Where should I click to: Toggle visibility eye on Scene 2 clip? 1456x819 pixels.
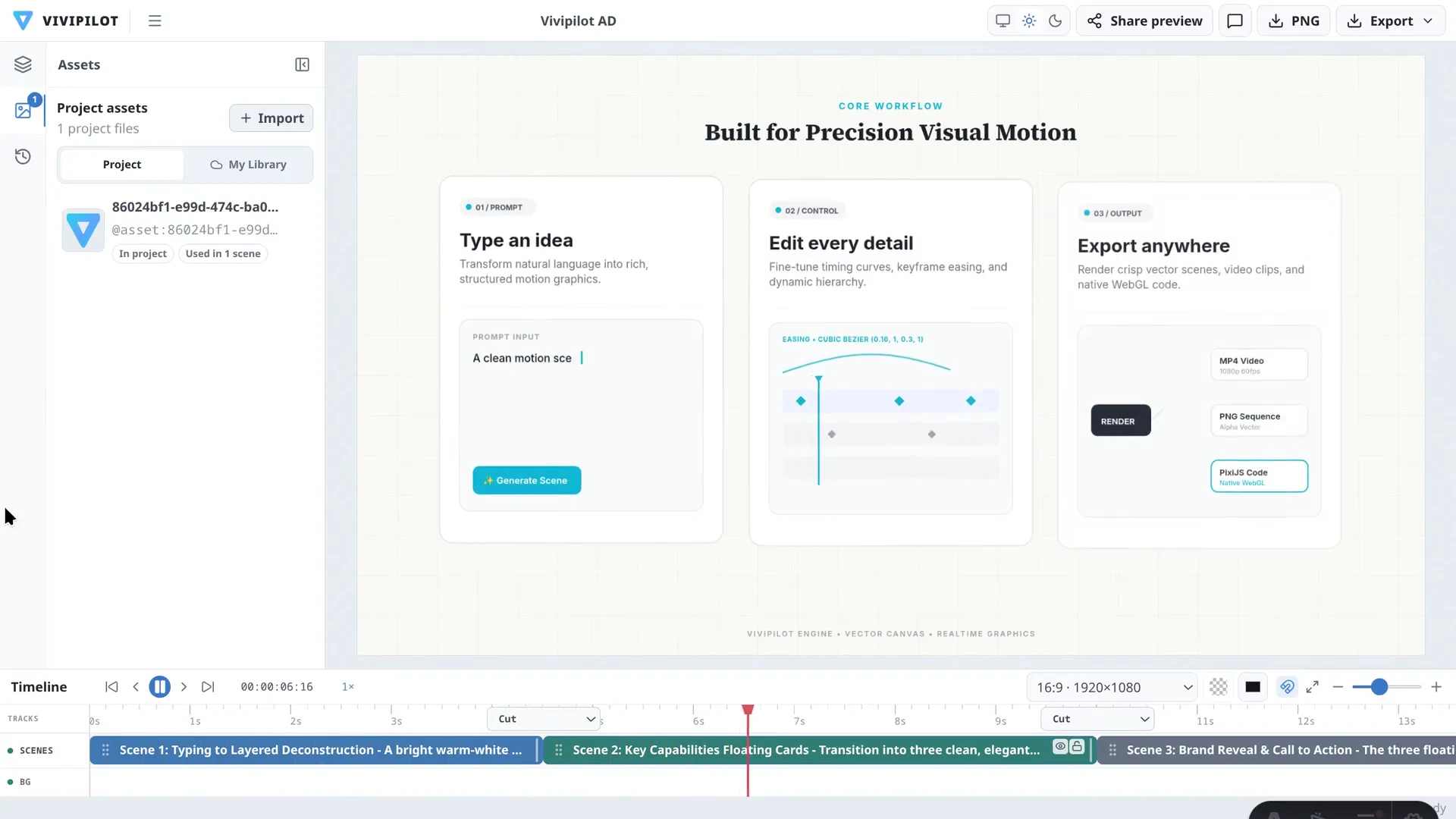[x=1060, y=746]
